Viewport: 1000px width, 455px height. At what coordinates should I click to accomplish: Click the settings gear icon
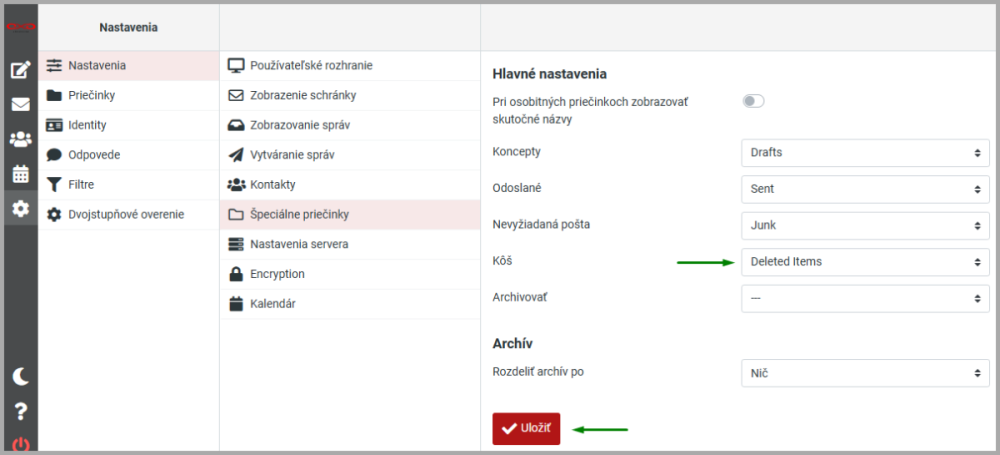(20, 208)
